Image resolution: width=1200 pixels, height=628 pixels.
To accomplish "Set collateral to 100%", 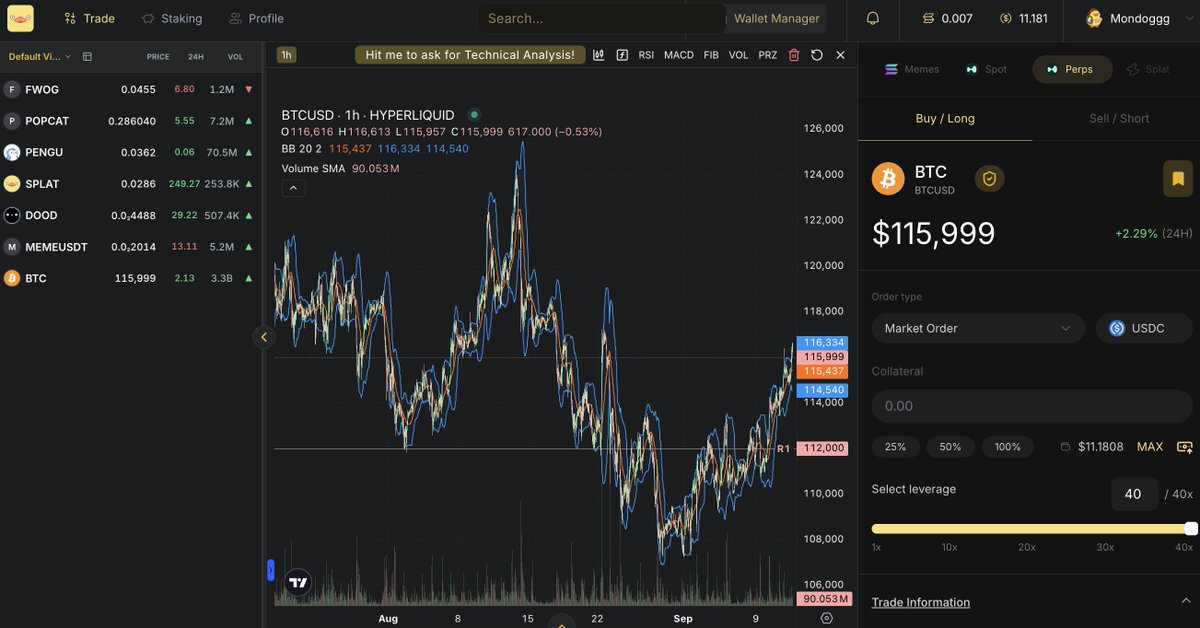I will pos(1008,447).
